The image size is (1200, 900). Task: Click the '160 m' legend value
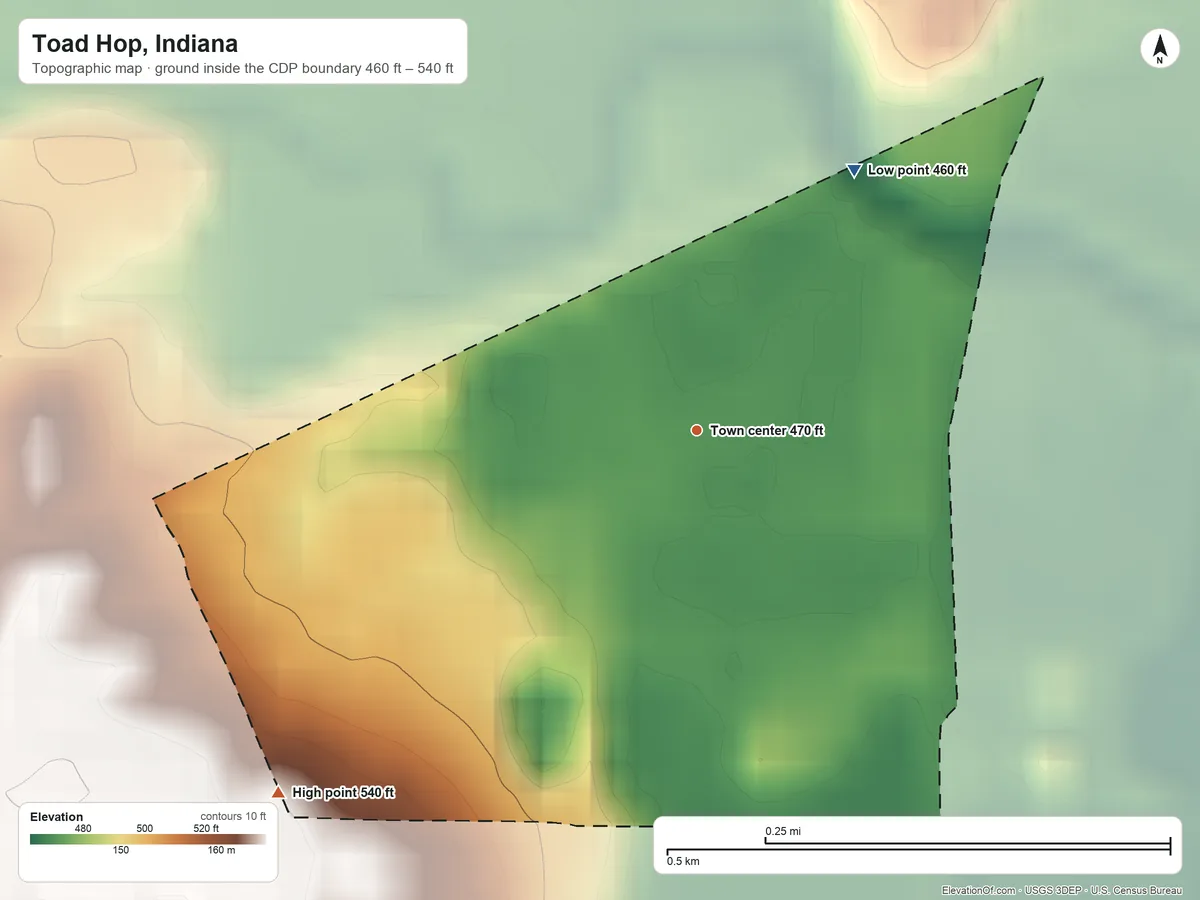click(x=221, y=851)
